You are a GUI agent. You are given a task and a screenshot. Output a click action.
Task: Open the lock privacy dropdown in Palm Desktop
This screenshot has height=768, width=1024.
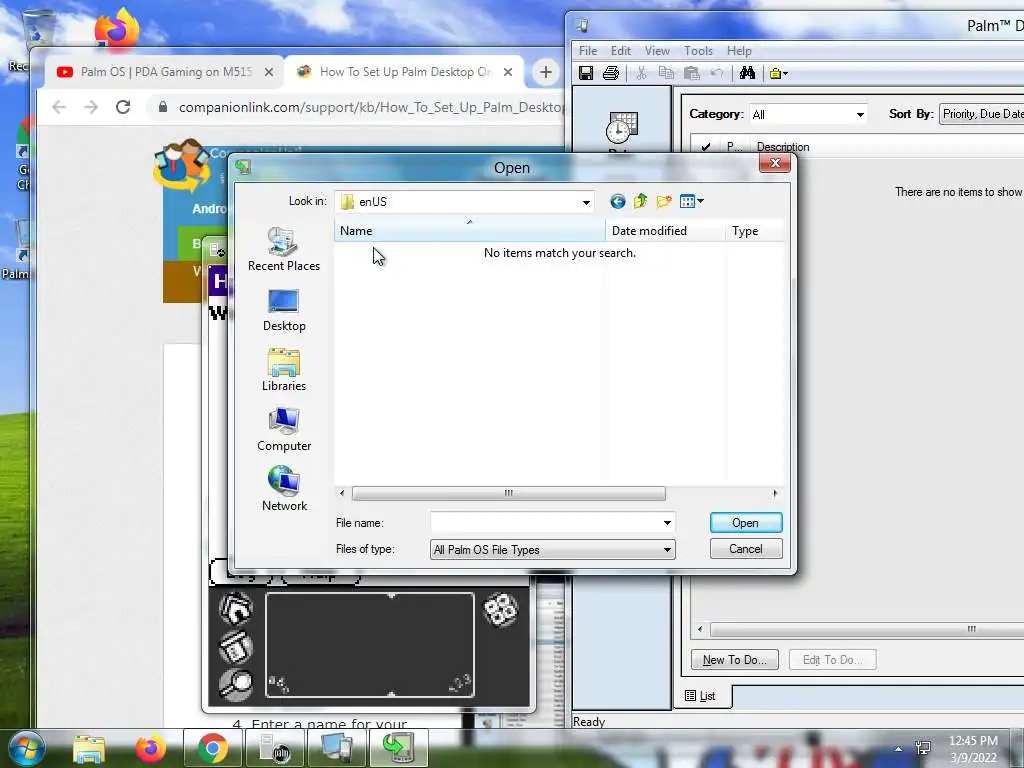pos(778,73)
